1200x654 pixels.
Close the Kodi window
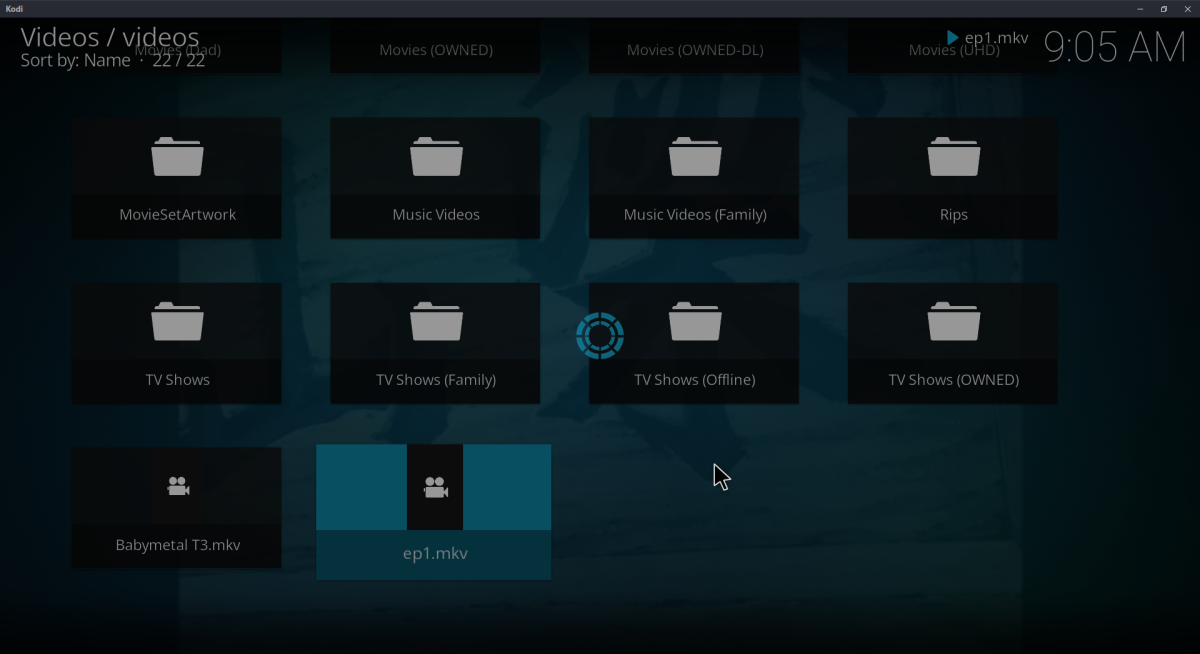click(1187, 8)
